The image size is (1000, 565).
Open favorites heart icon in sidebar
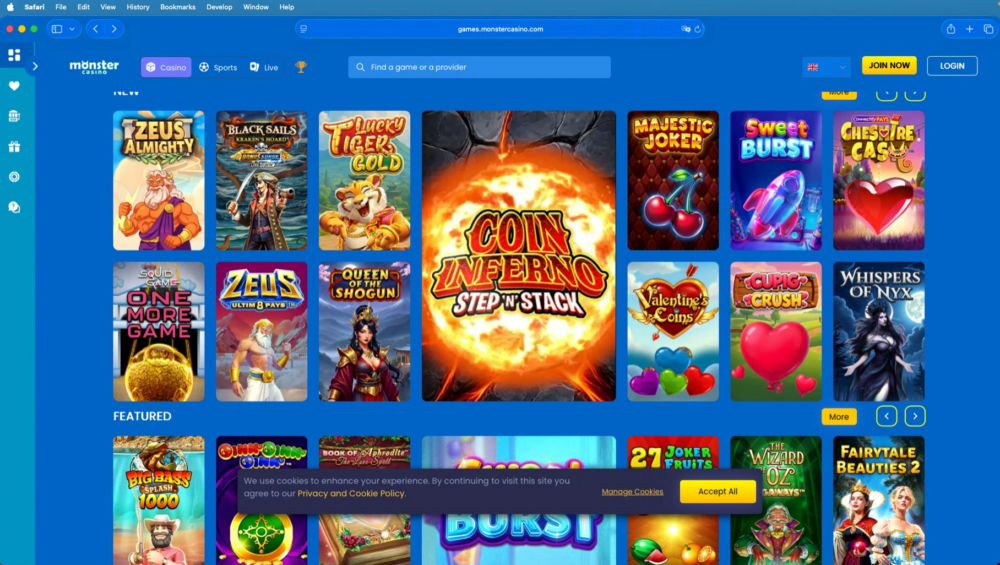14,85
